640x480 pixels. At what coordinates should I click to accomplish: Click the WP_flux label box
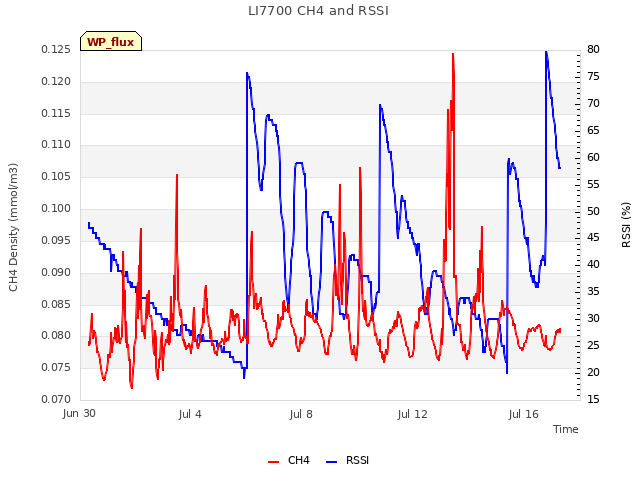point(111,41)
